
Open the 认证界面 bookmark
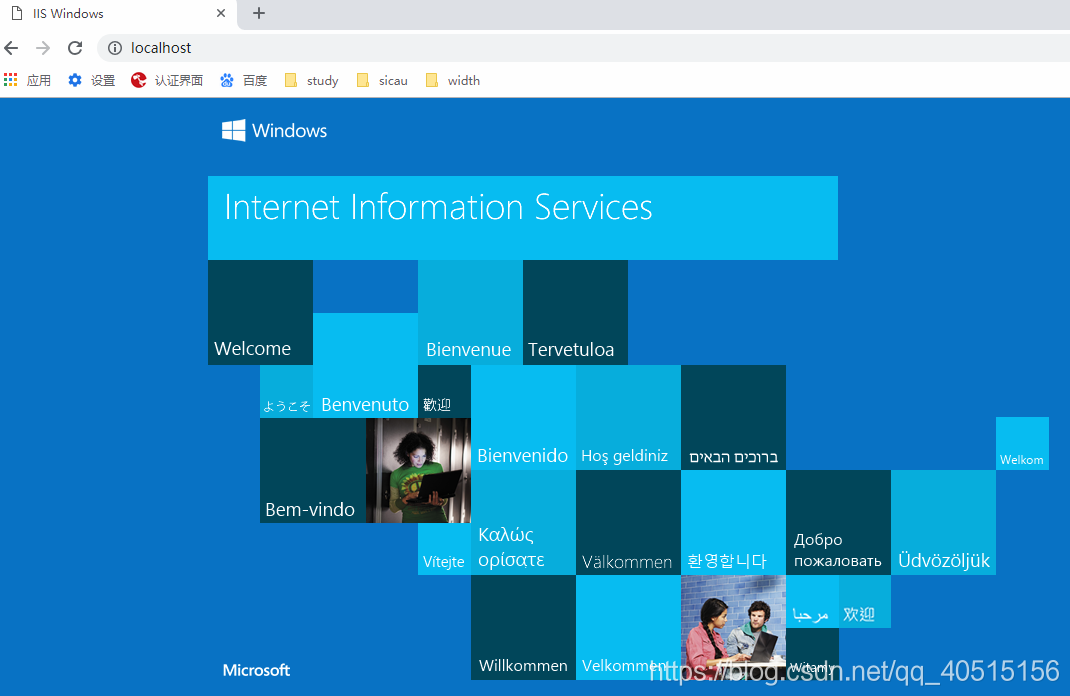pos(167,81)
